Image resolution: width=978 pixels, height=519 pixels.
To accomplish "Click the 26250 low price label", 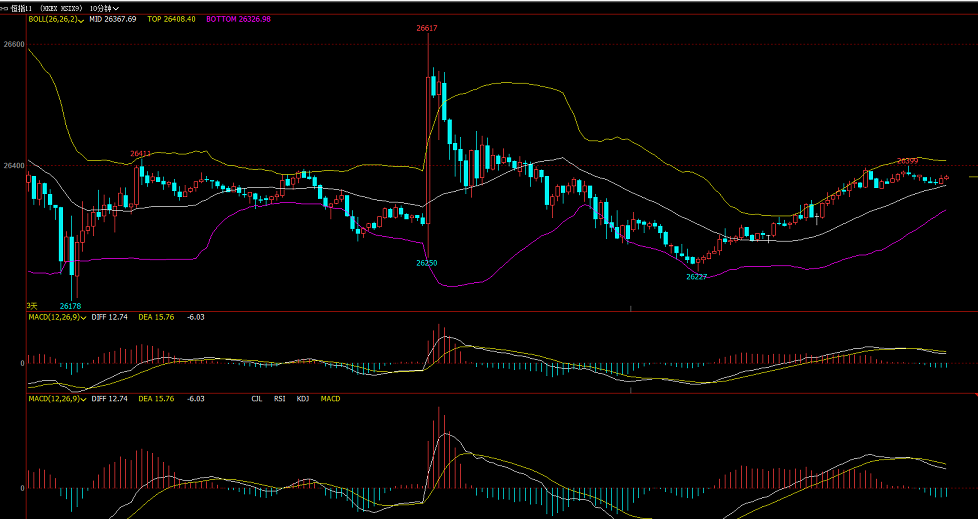I will tap(427, 262).
